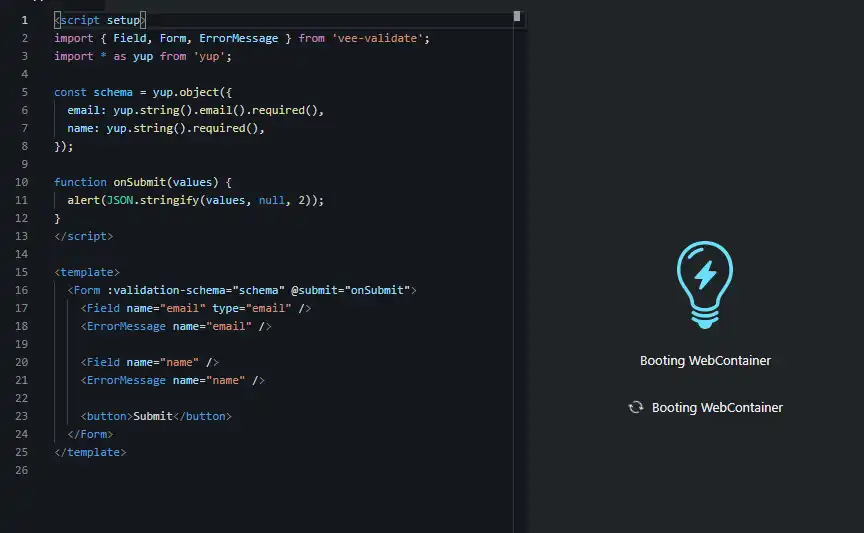Click the ErrorMessage tag with name="name"

(x=172, y=380)
